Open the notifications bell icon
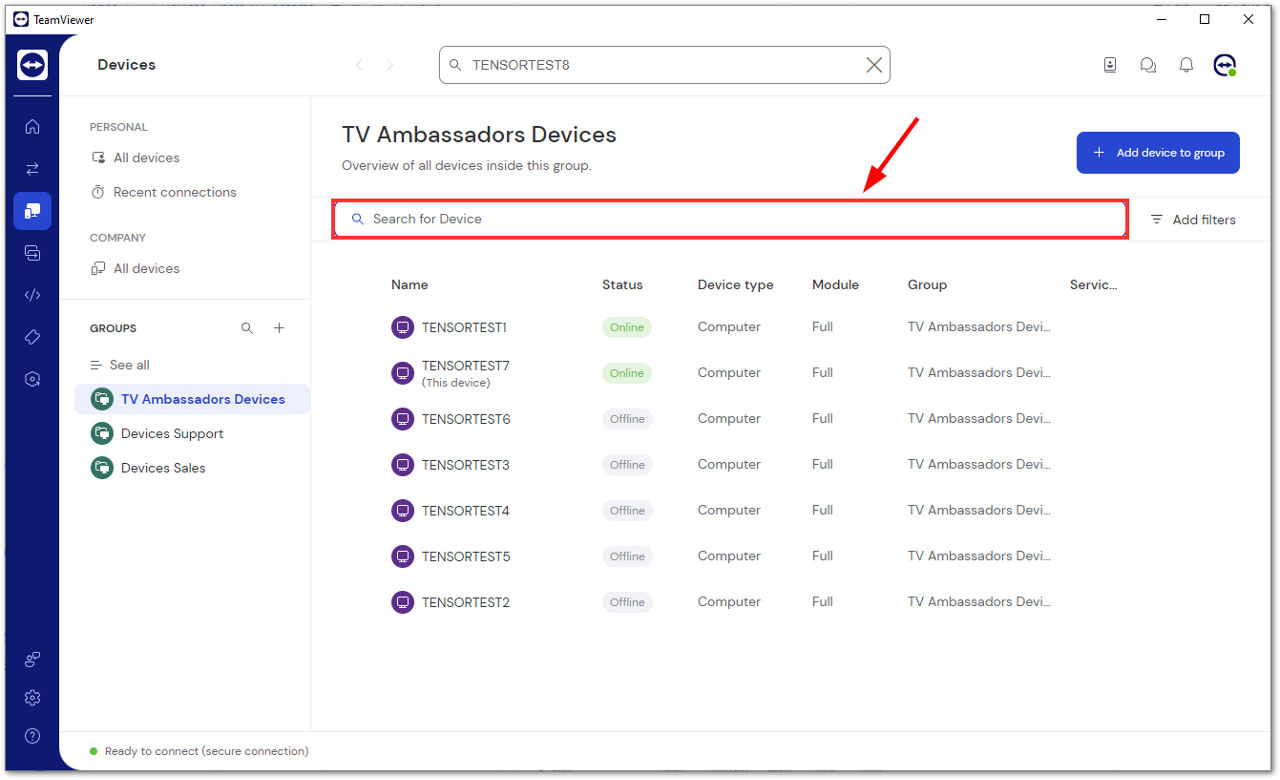Viewport: 1280px width, 780px height. 1186,65
